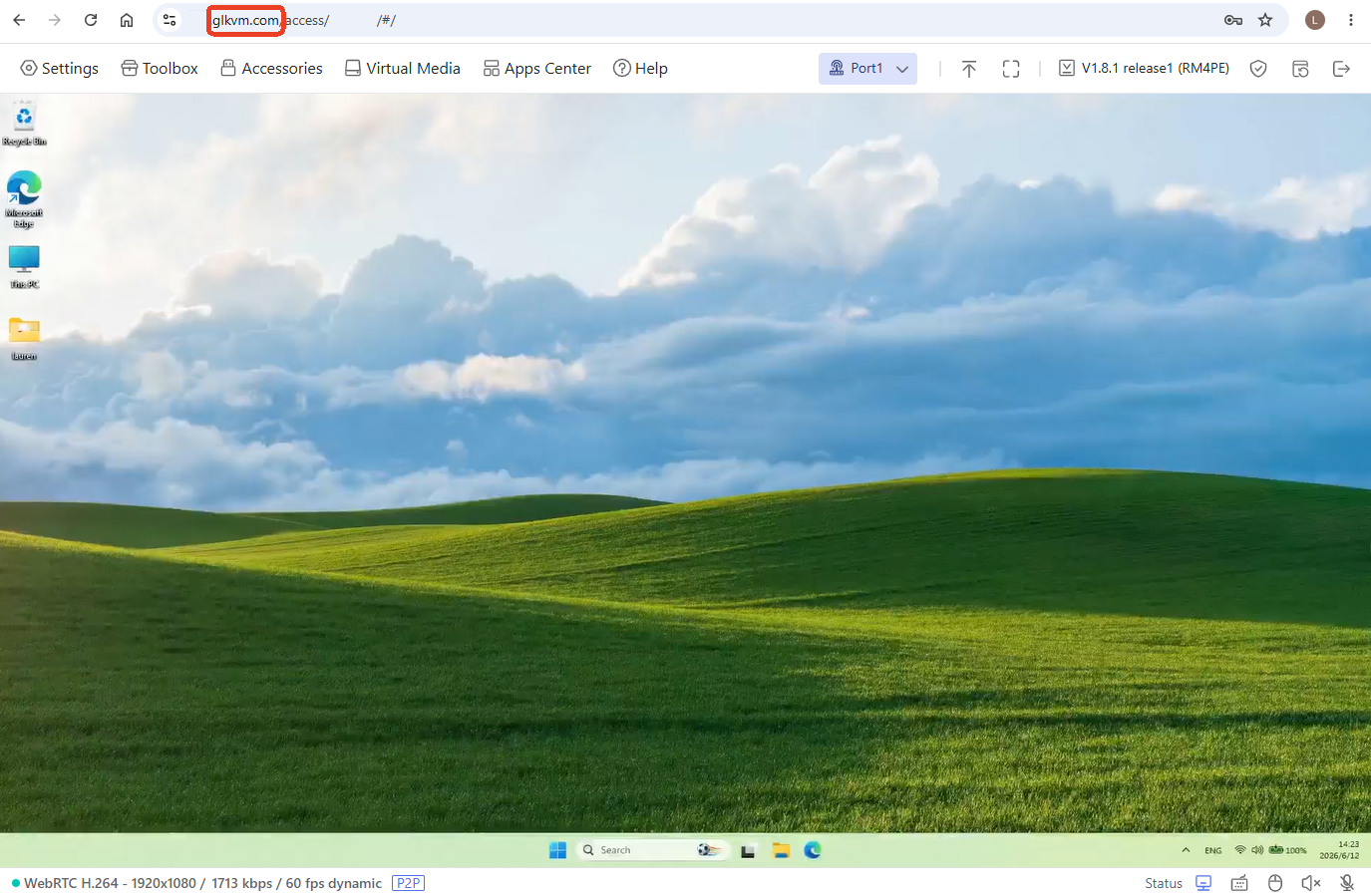Click the Microsoft Edge desktop shortcut
1371x896 pixels.
click(x=24, y=199)
